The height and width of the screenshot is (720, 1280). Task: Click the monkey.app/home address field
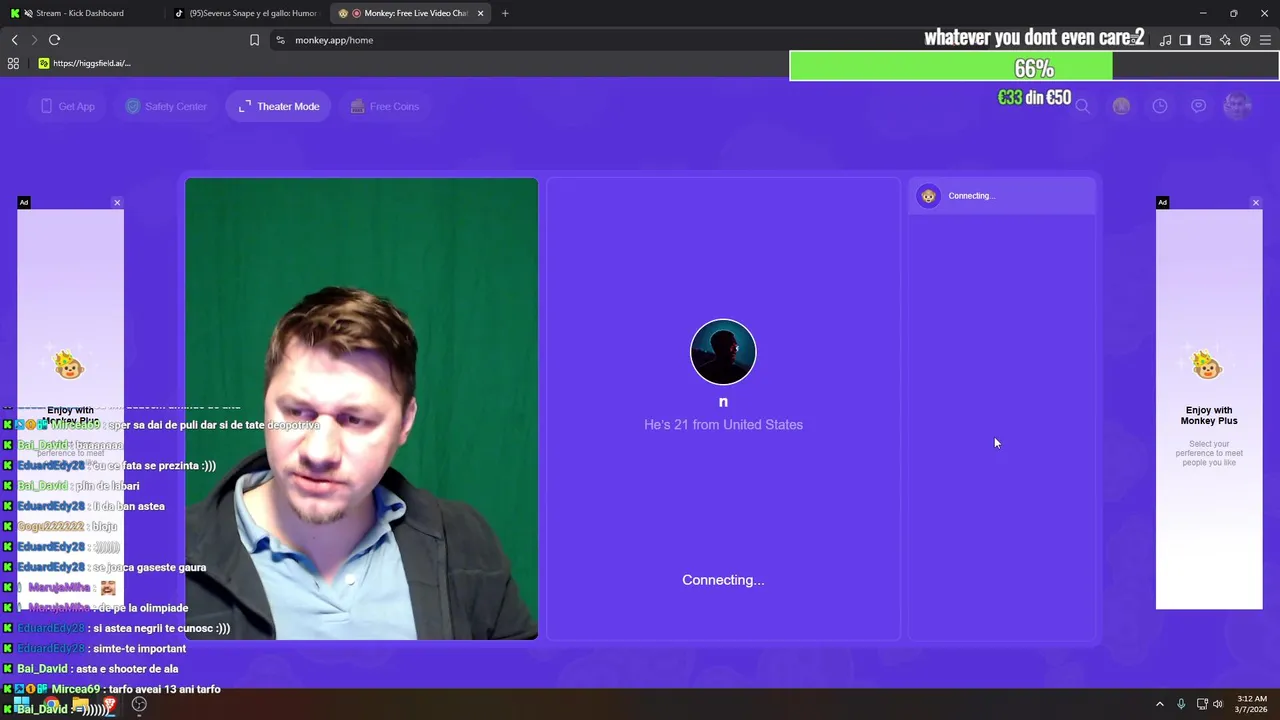[x=334, y=40]
